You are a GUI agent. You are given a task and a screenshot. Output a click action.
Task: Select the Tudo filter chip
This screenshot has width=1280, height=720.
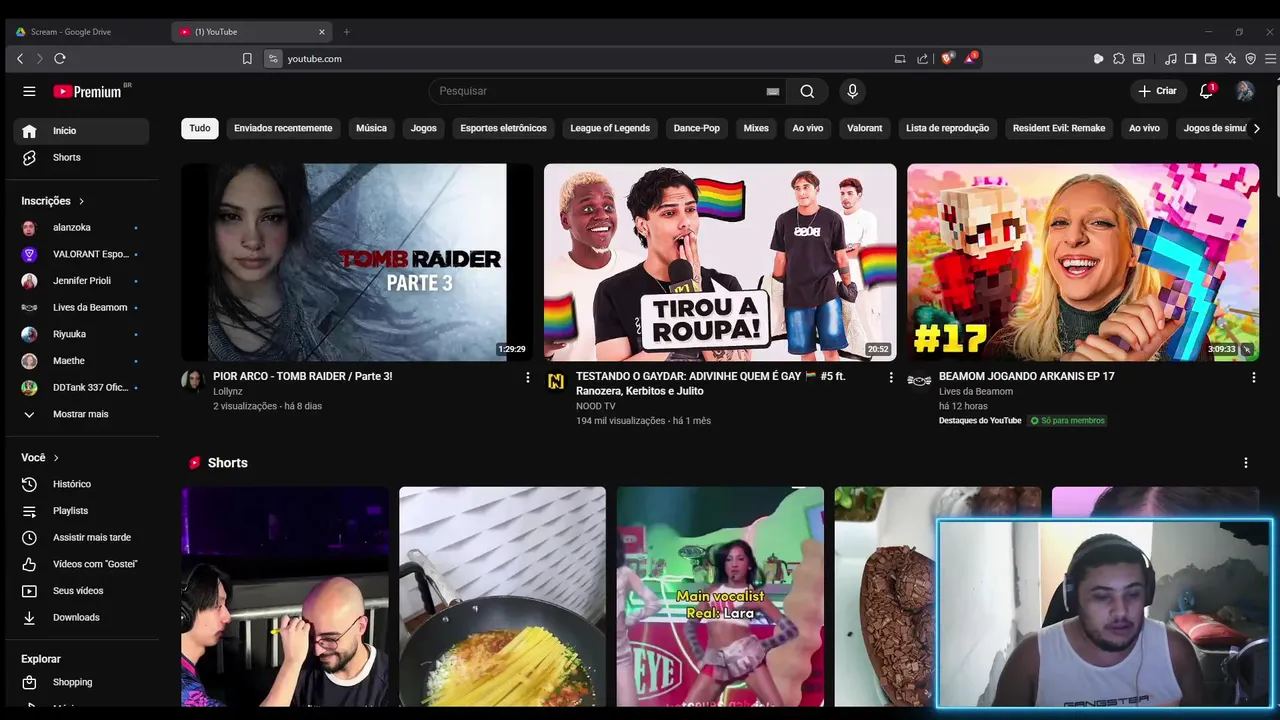click(200, 128)
